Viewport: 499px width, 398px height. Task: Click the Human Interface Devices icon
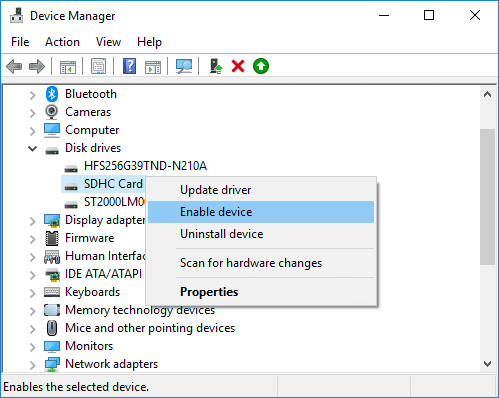tap(52, 257)
